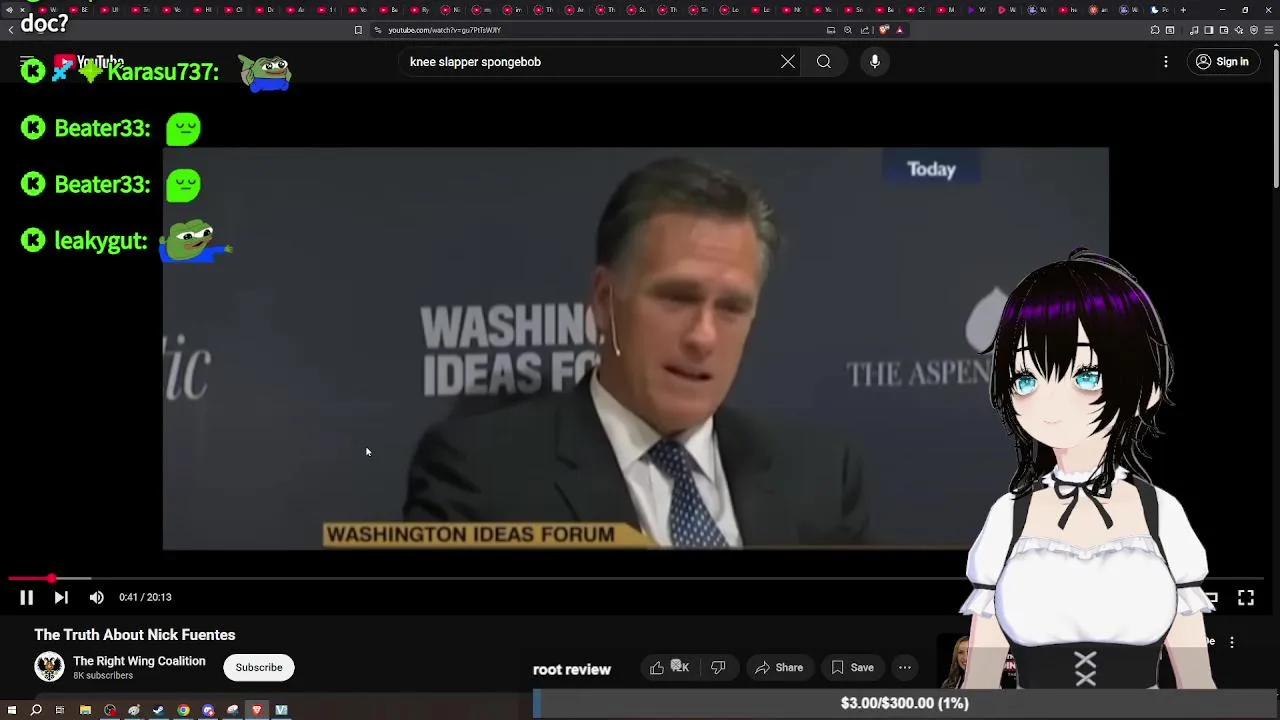The height and width of the screenshot is (720, 1280).
Task: Switch to Brave browser on taskbar
Action: (257, 710)
